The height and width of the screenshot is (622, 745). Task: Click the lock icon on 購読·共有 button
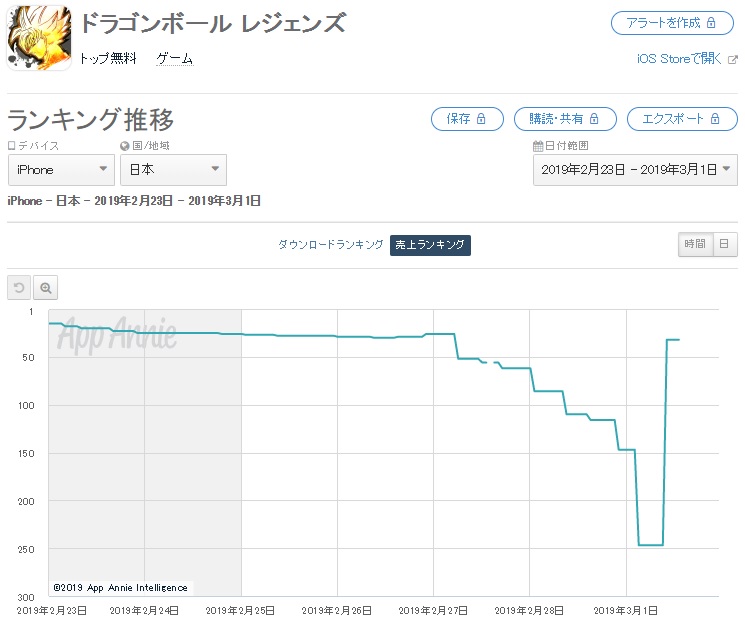(x=594, y=119)
